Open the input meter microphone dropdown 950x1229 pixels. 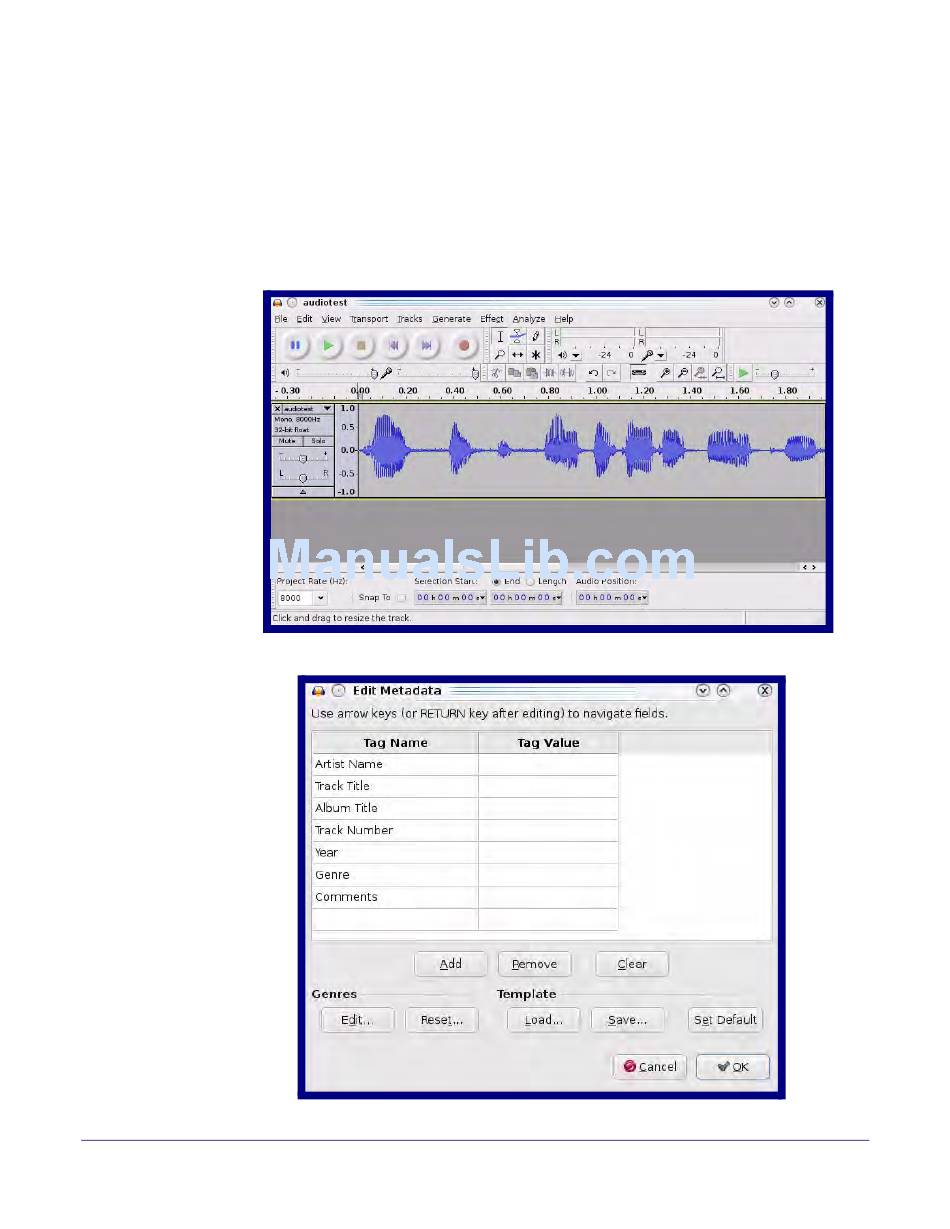coord(661,355)
